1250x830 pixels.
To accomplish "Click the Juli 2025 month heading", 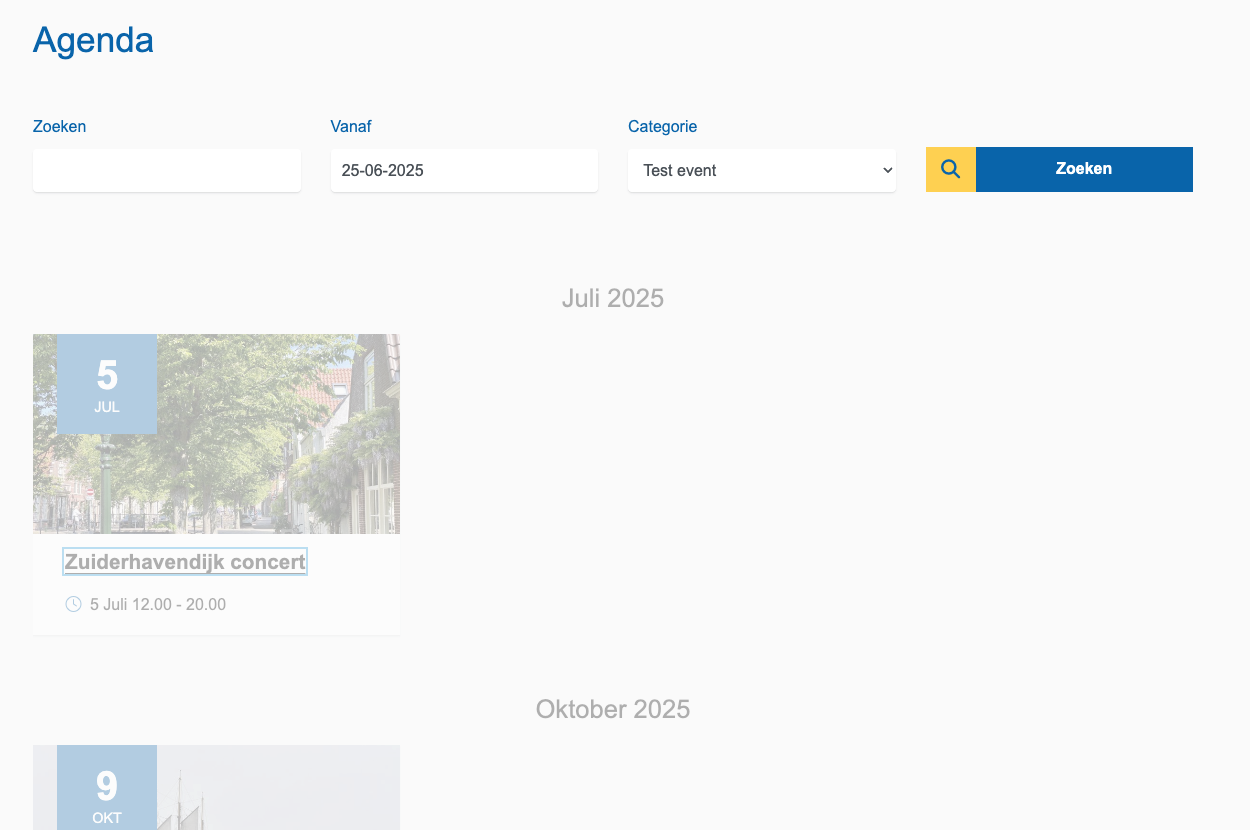I will tap(613, 298).
